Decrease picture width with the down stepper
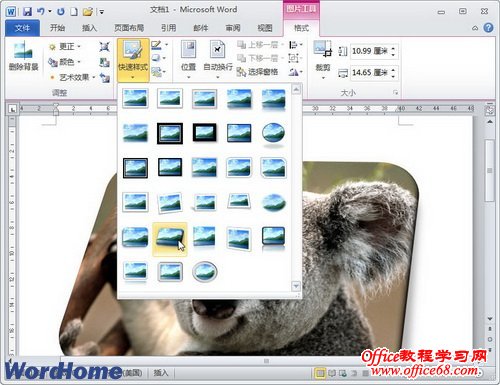500x385 pixels. coord(393,76)
